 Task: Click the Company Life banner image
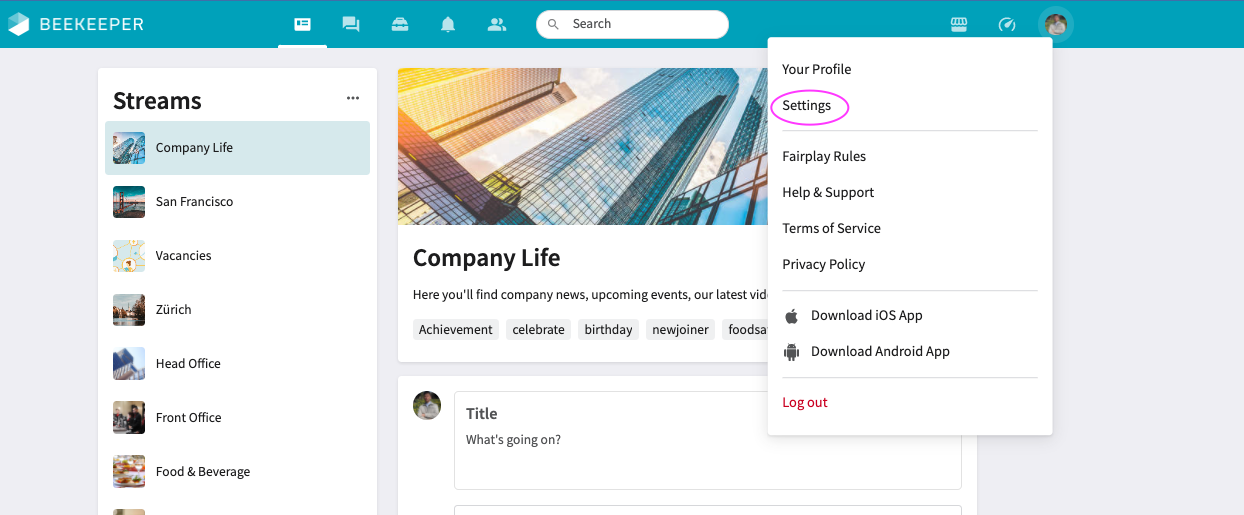[x=583, y=146]
